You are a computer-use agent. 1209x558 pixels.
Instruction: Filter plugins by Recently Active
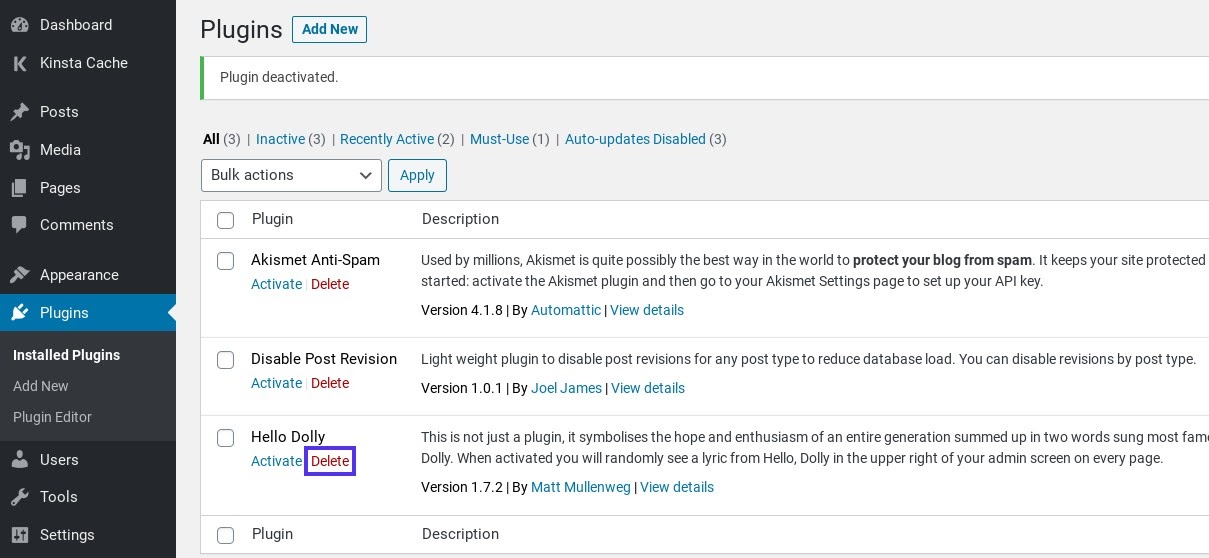coord(387,139)
